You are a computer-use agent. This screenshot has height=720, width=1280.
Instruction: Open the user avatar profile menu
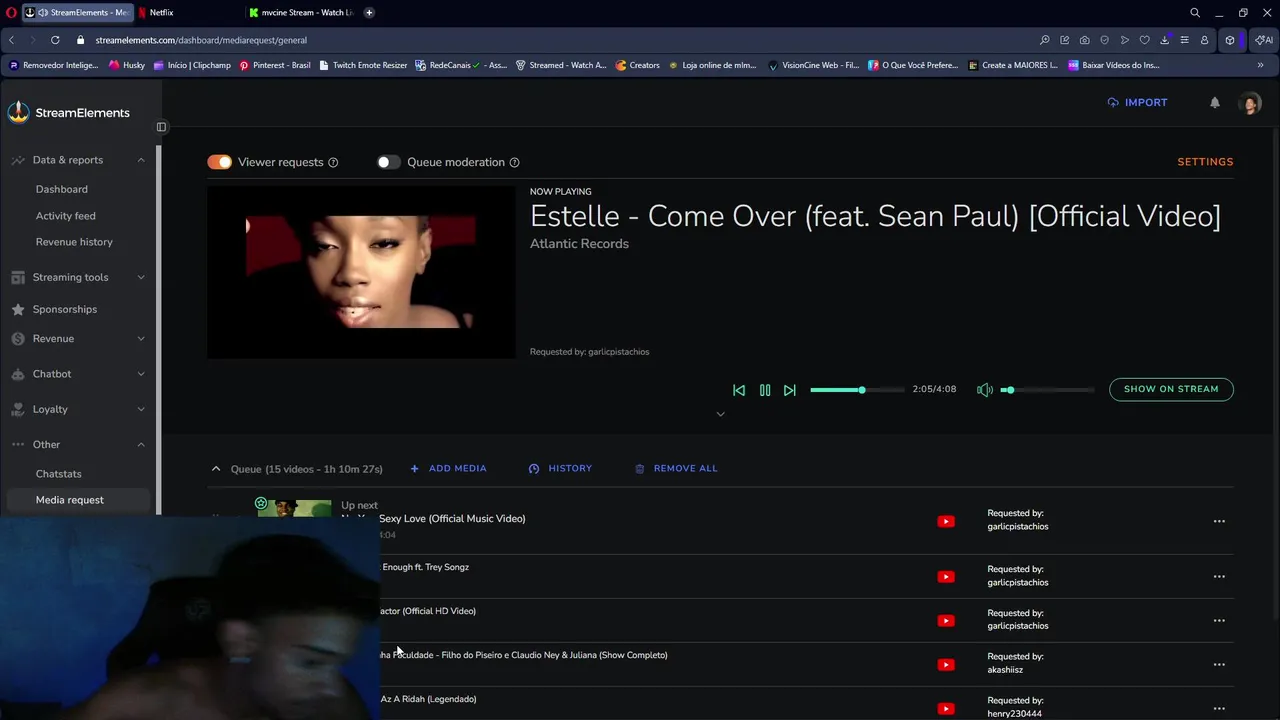pos(1250,103)
